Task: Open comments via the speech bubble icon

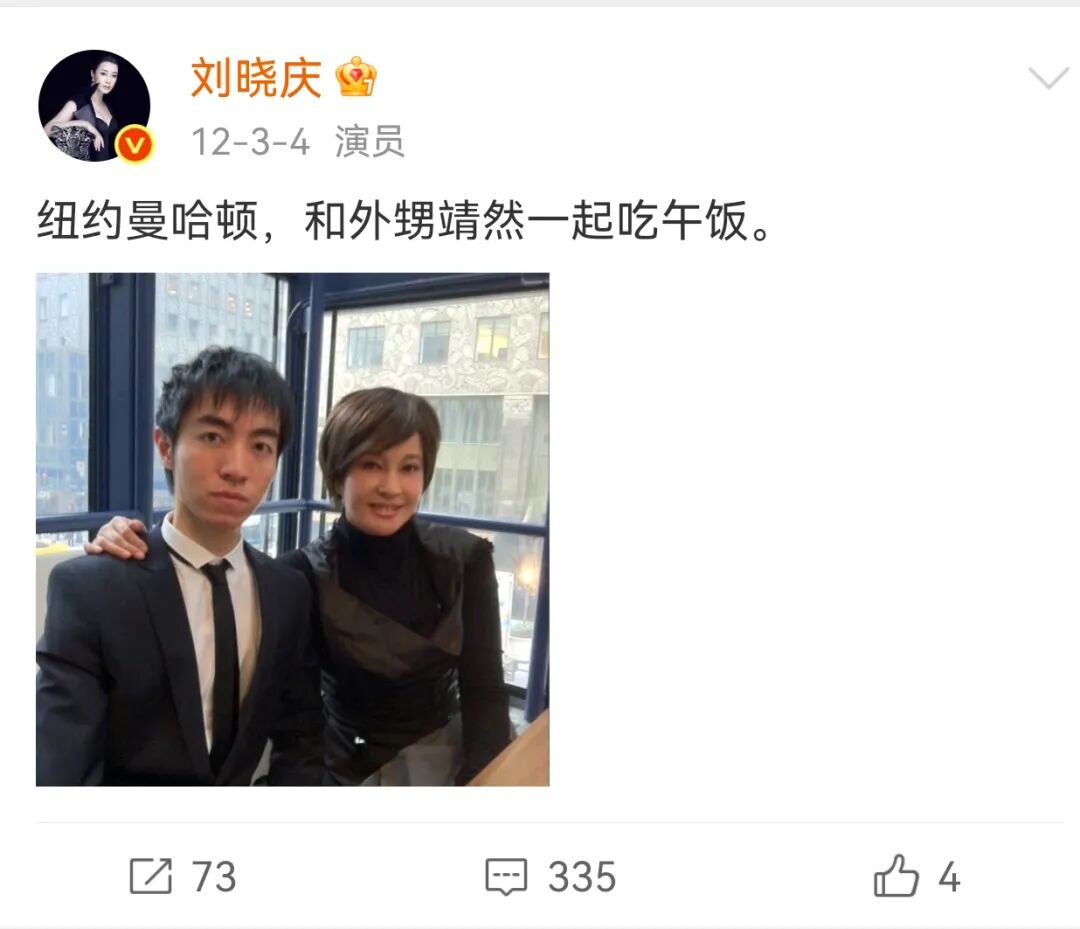Action: [506, 877]
